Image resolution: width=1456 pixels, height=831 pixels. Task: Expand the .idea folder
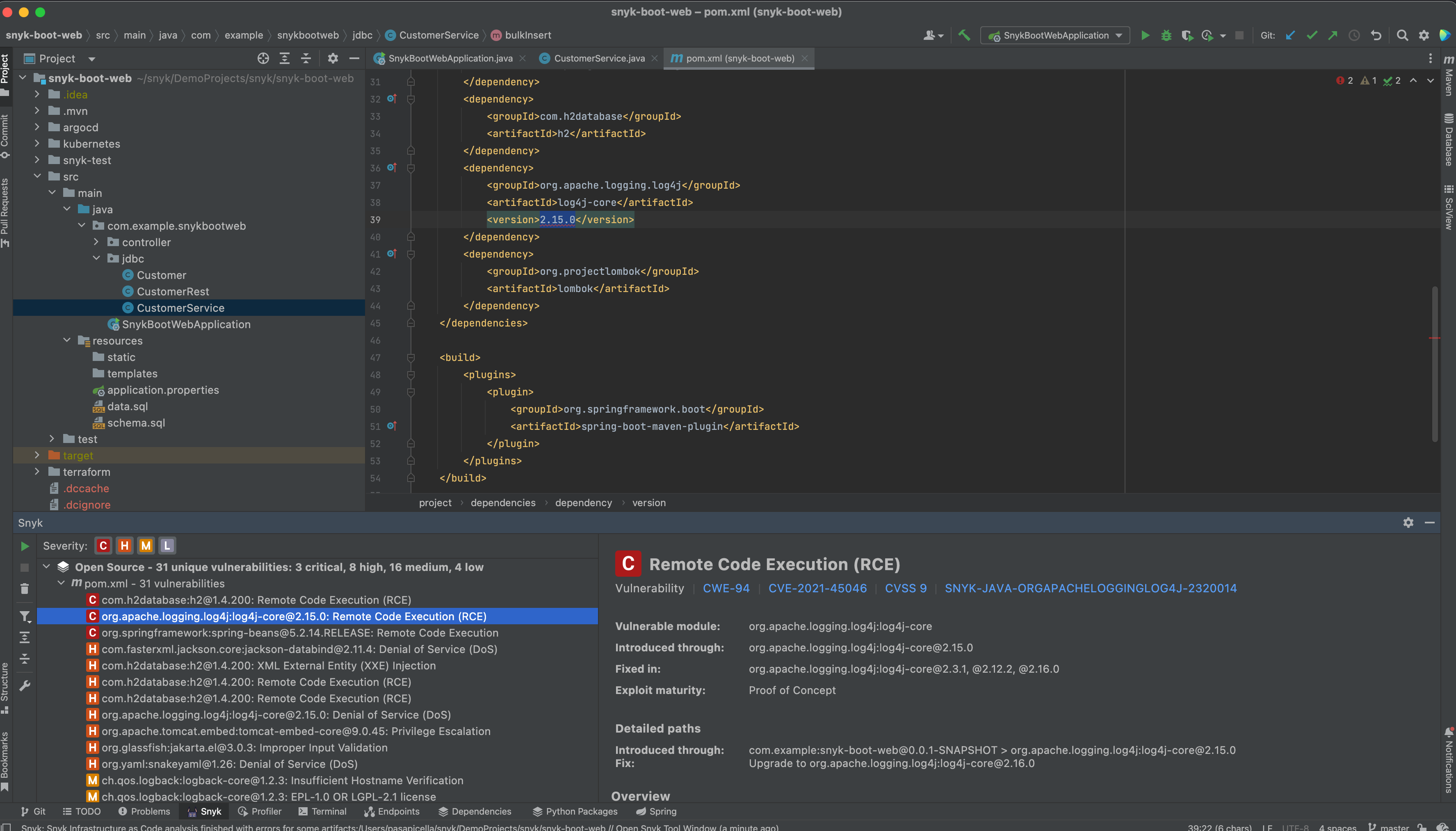[x=37, y=94]
